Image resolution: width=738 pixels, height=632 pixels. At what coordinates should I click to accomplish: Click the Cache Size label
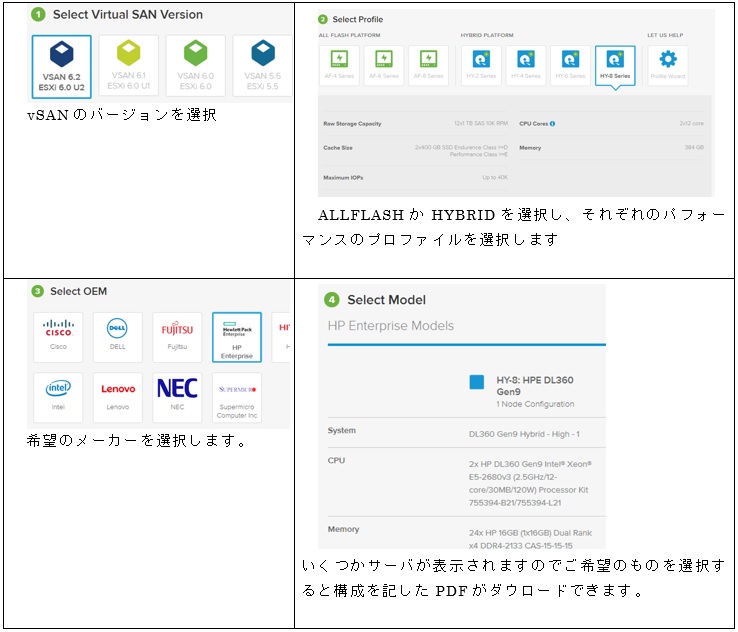[338, 148]
